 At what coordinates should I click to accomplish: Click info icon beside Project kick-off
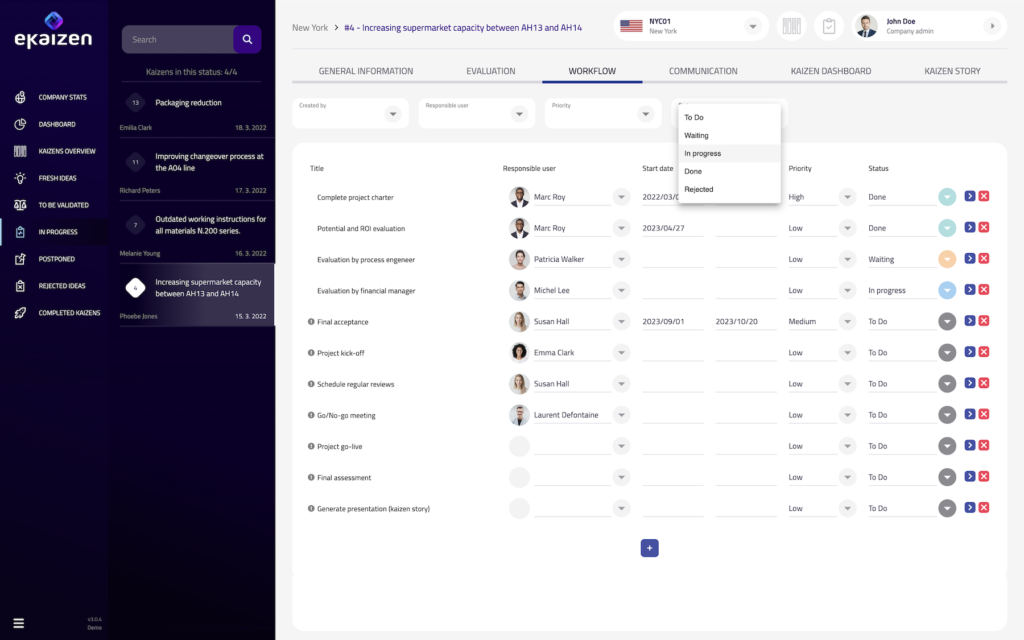311,353
